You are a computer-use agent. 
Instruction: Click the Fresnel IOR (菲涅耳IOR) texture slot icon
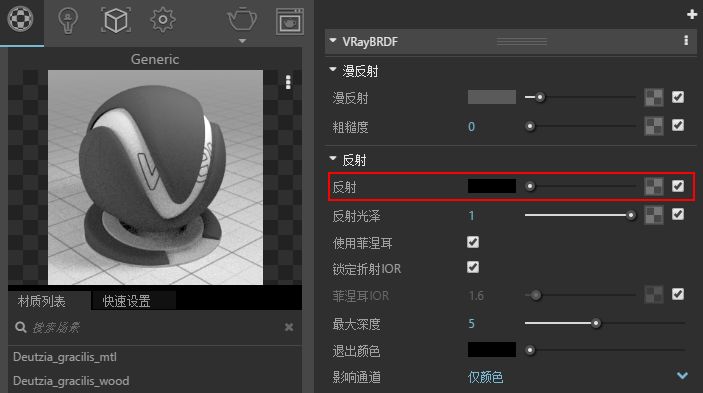pyautogui.click(x=654, y=295)
